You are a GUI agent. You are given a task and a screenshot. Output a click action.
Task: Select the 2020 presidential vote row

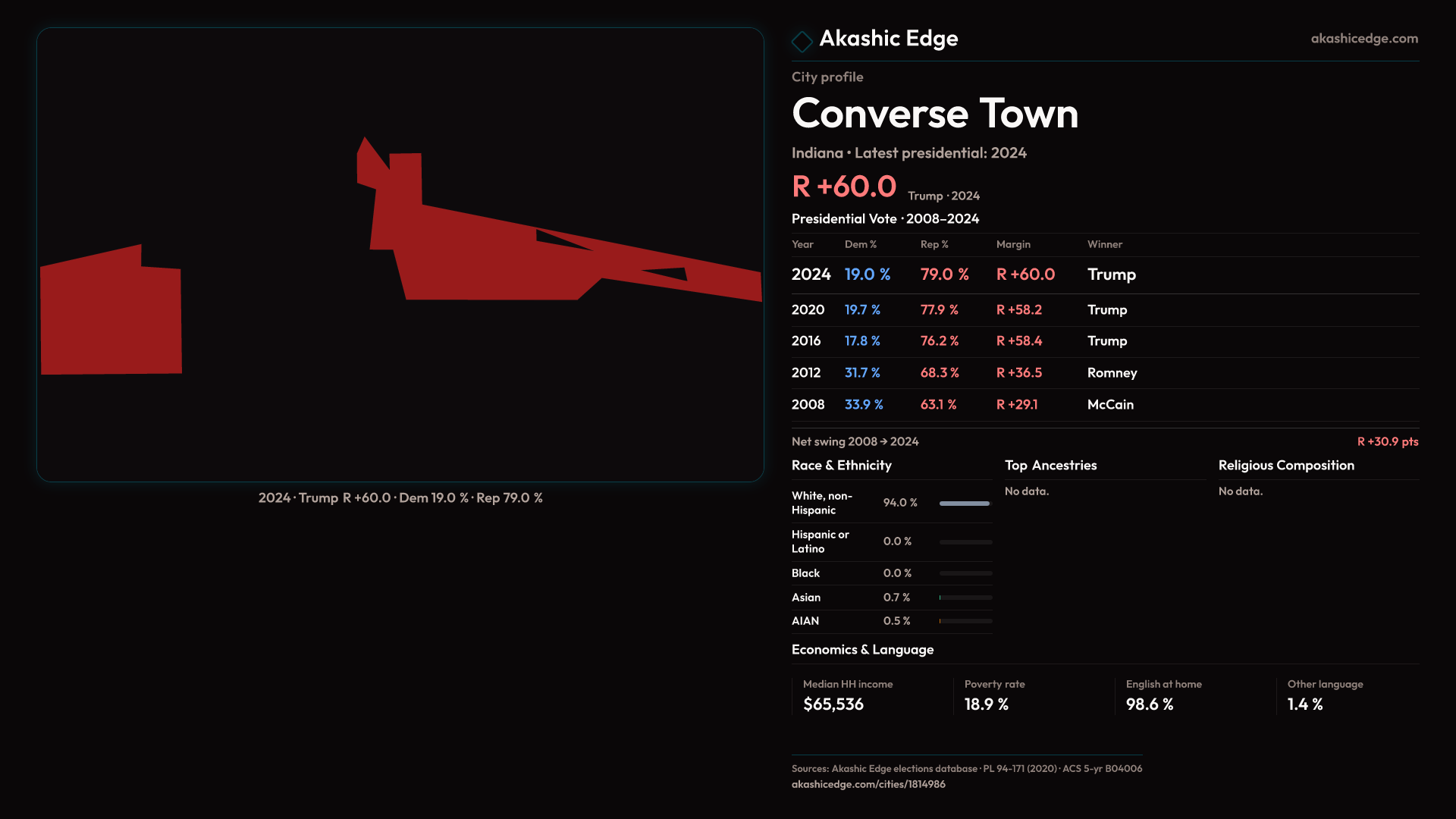tap(1104, 310)
